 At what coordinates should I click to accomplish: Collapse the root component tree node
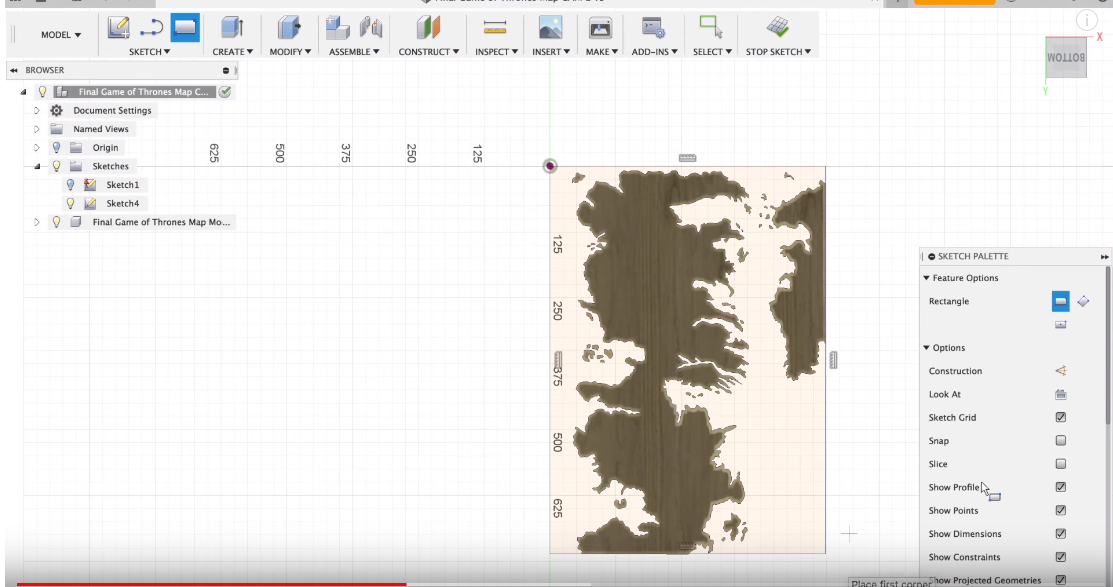(x=23, y=92)
